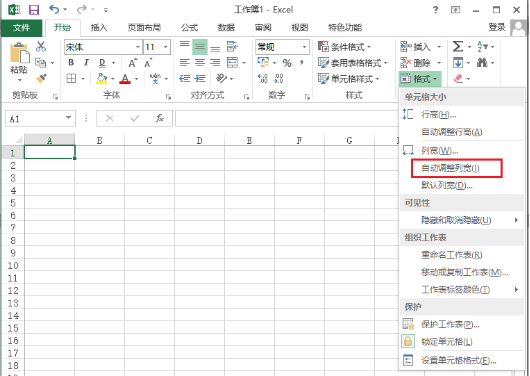Click the Insert Function fx icon
This screenshot has width=530, height=376.
(x=160, y=118)
